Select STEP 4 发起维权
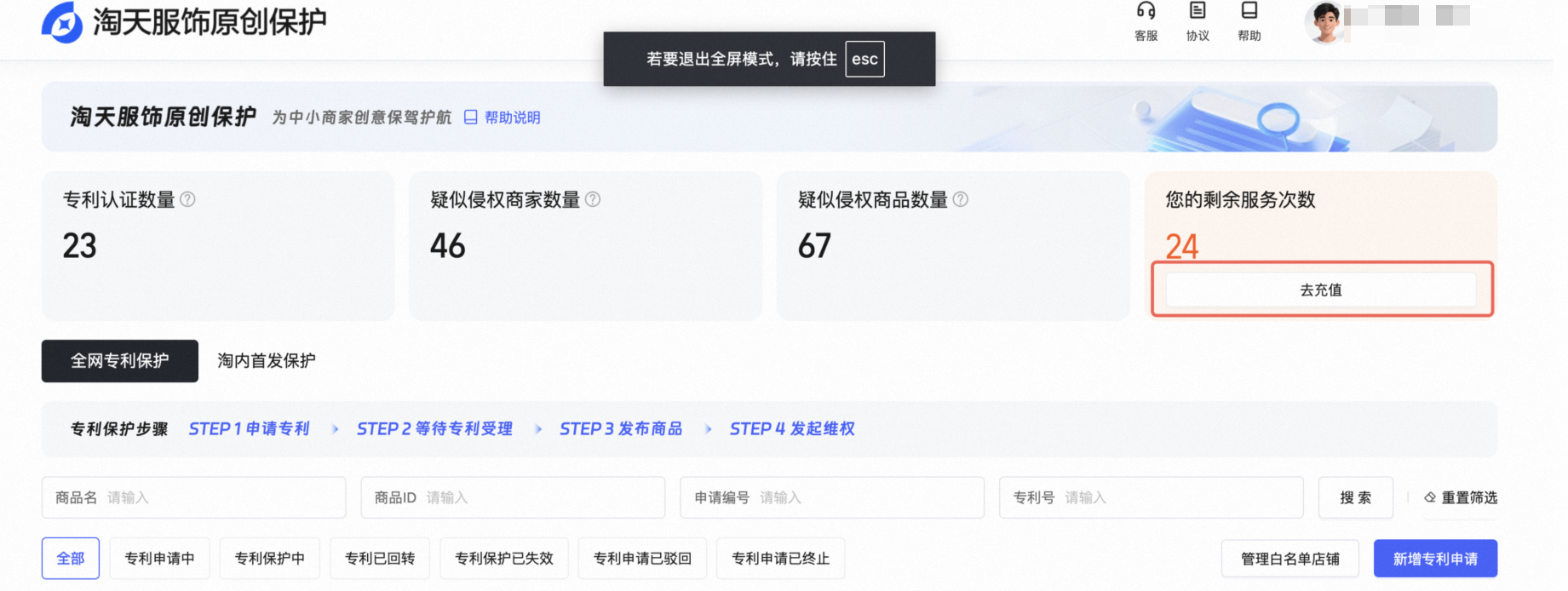Screen dimensions: 1568x591 pyautogui.click(x=792, y=428)
